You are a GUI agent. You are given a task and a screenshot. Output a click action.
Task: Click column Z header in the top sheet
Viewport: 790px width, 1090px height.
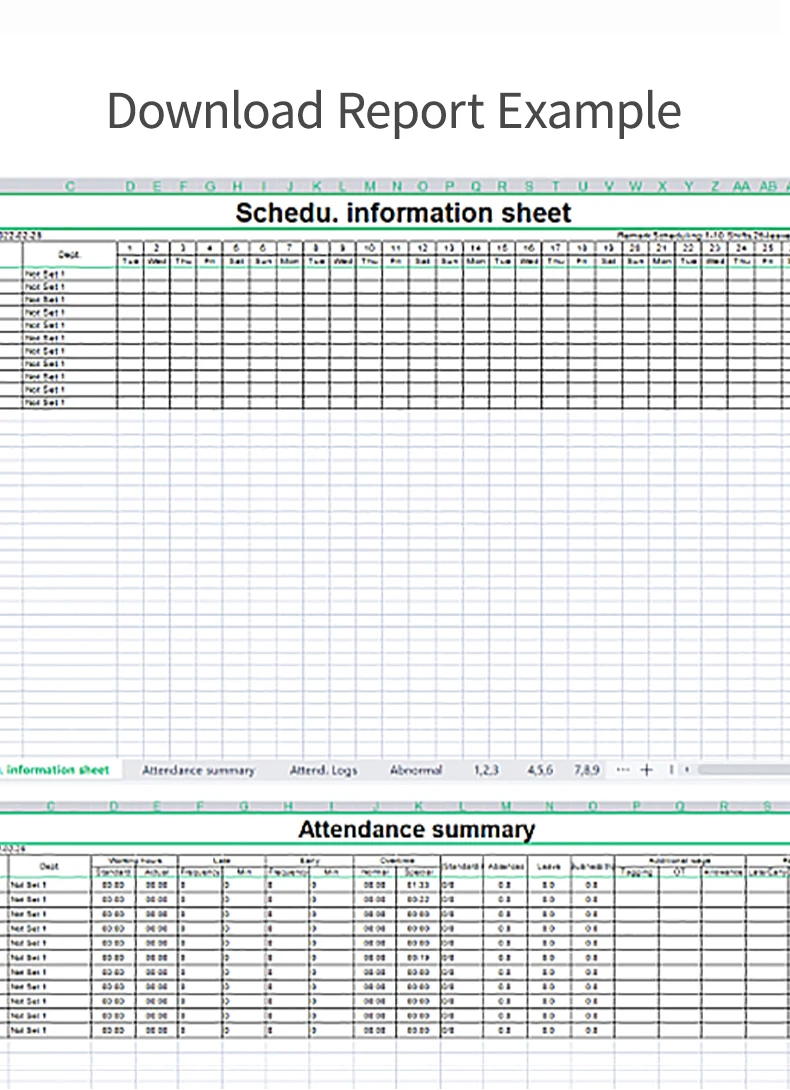pyautogui.click(x=715, y=186)
